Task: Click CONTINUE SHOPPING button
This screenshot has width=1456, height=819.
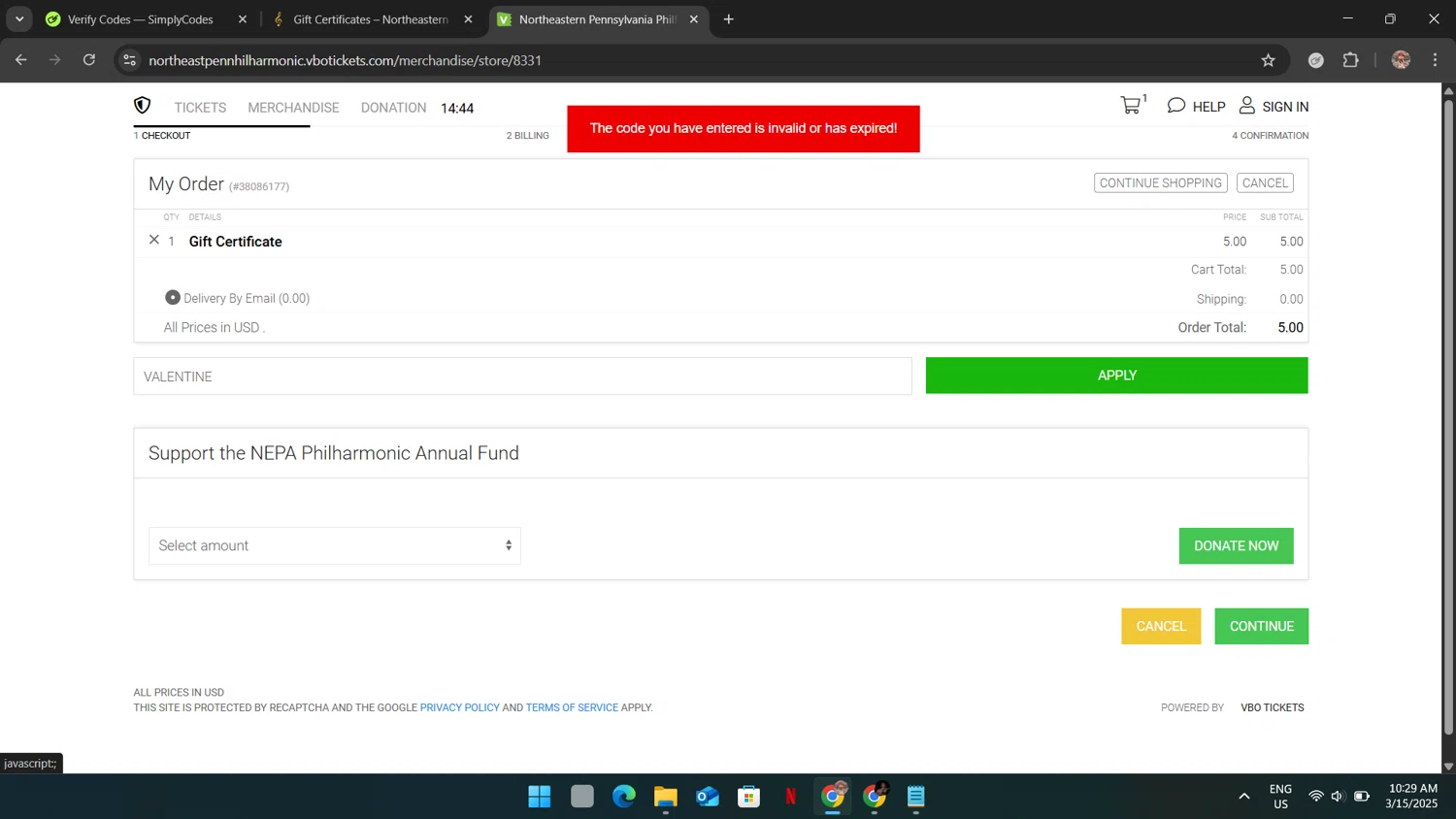Action: pyautogui.click(x=1160, y=182)
